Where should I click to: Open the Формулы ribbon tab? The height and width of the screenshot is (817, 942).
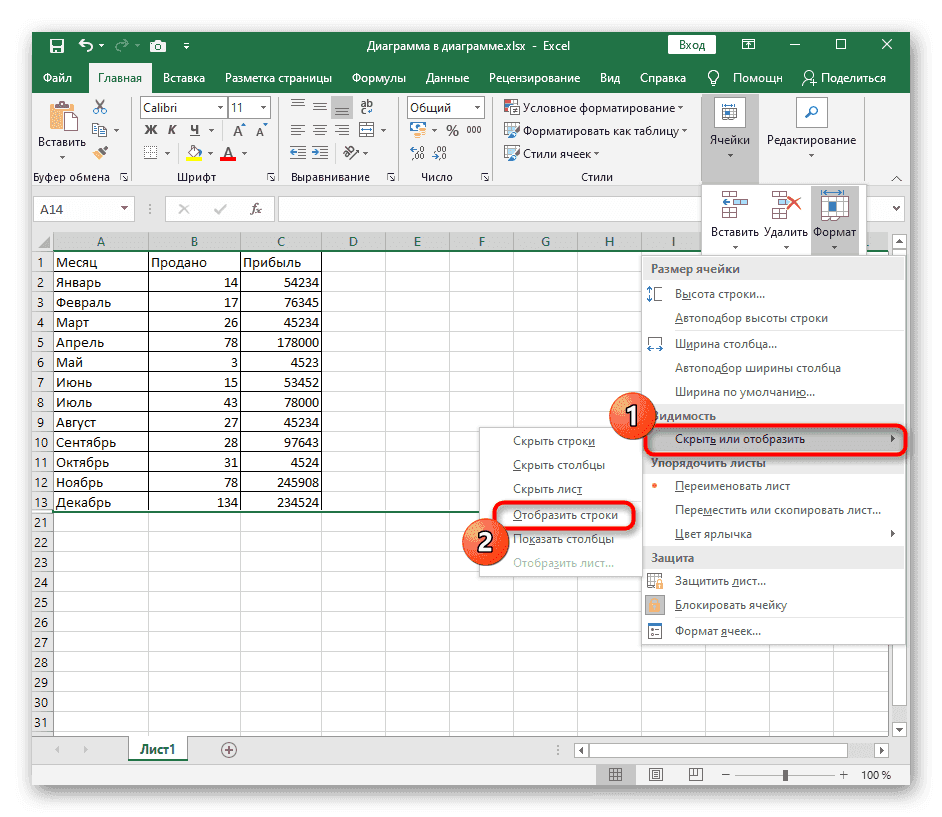pyautogui.click(x=378, y=78)
